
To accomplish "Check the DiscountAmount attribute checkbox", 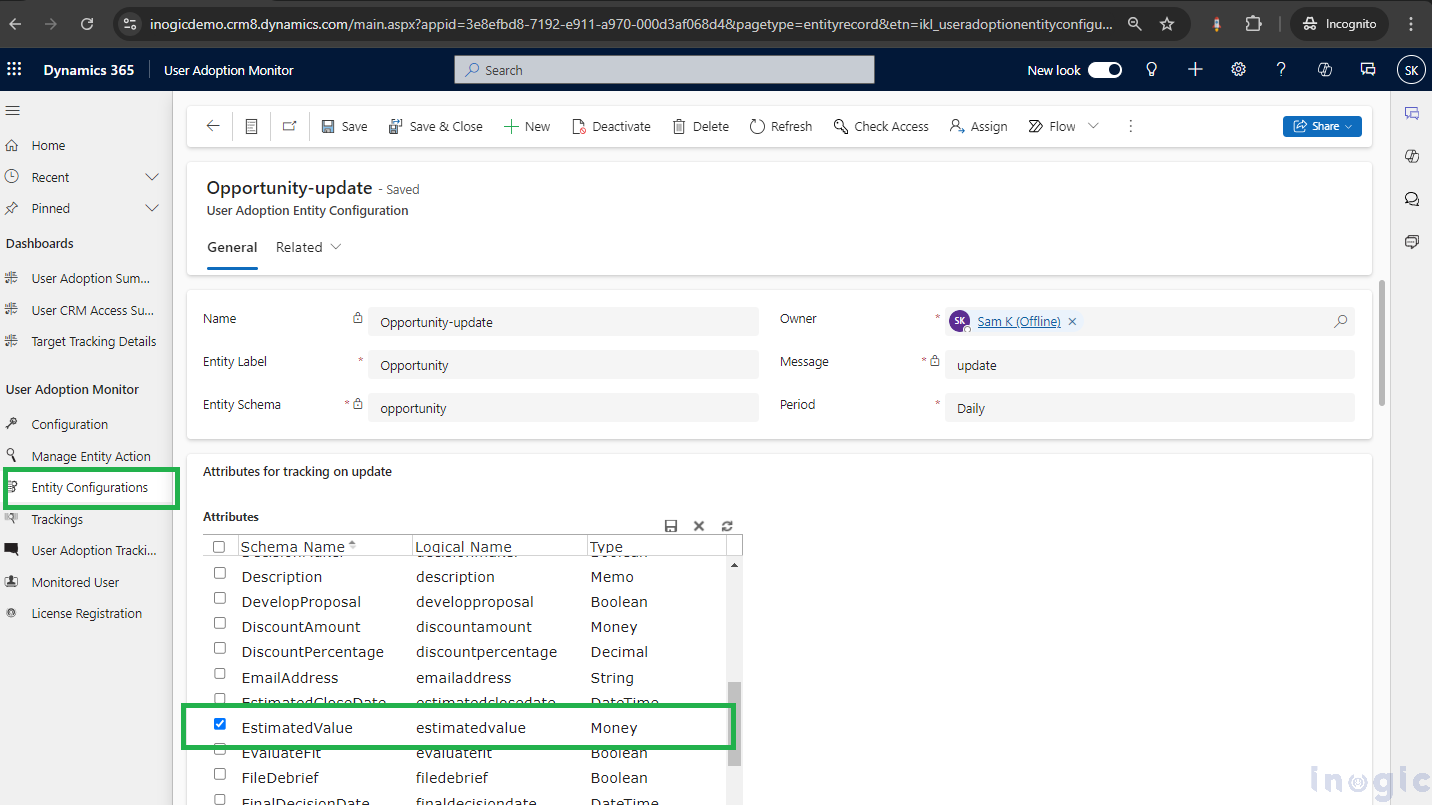I will tap(220, 624).
